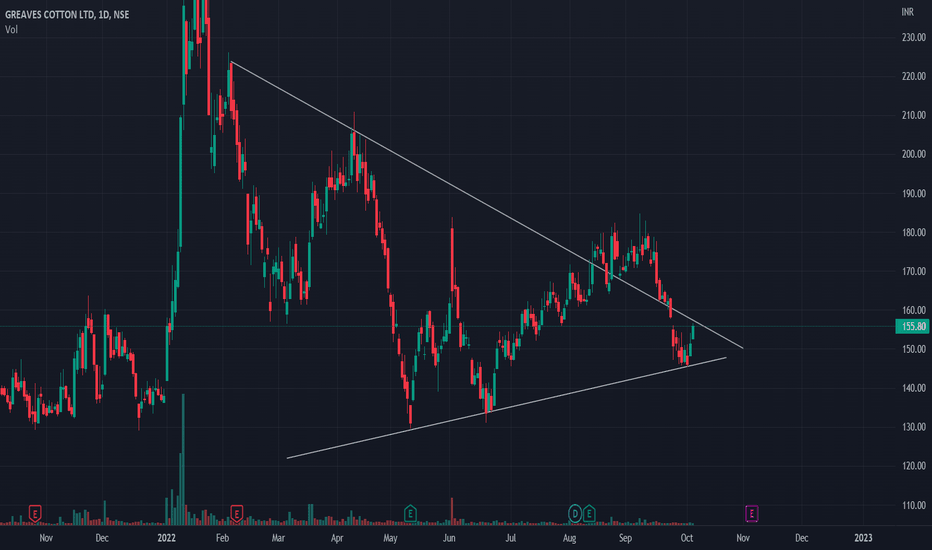
Task: Click the 130.00 price axis label
Action: [914, 427]
